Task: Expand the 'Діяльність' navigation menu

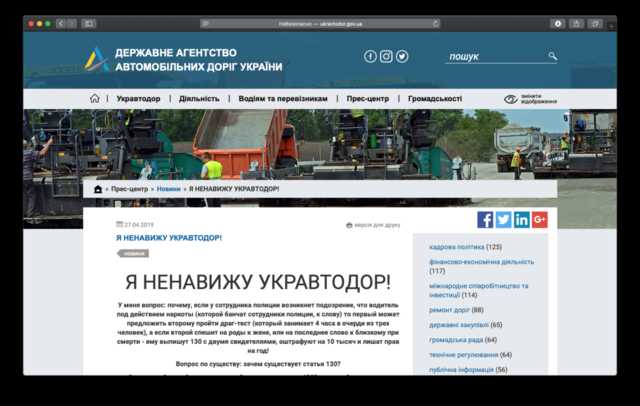Action: coord(199,99)
